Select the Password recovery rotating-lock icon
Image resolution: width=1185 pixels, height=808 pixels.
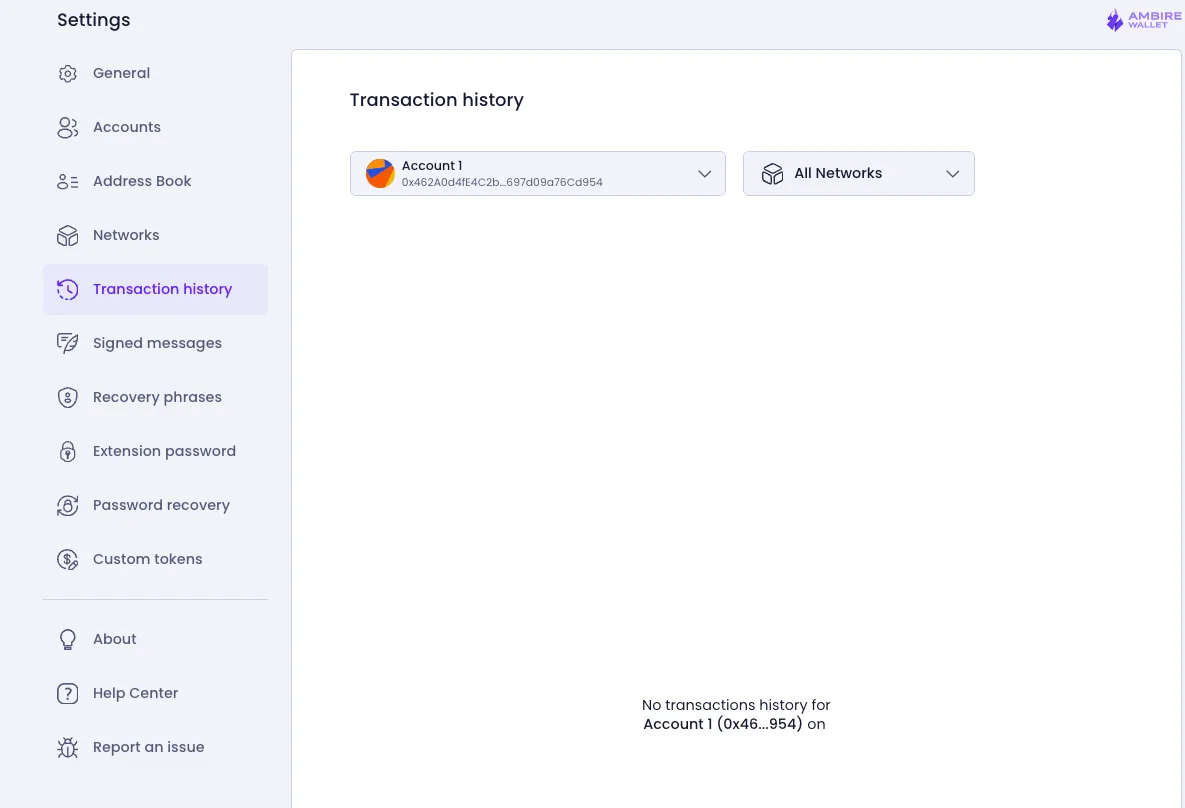(x=67, y=505)
